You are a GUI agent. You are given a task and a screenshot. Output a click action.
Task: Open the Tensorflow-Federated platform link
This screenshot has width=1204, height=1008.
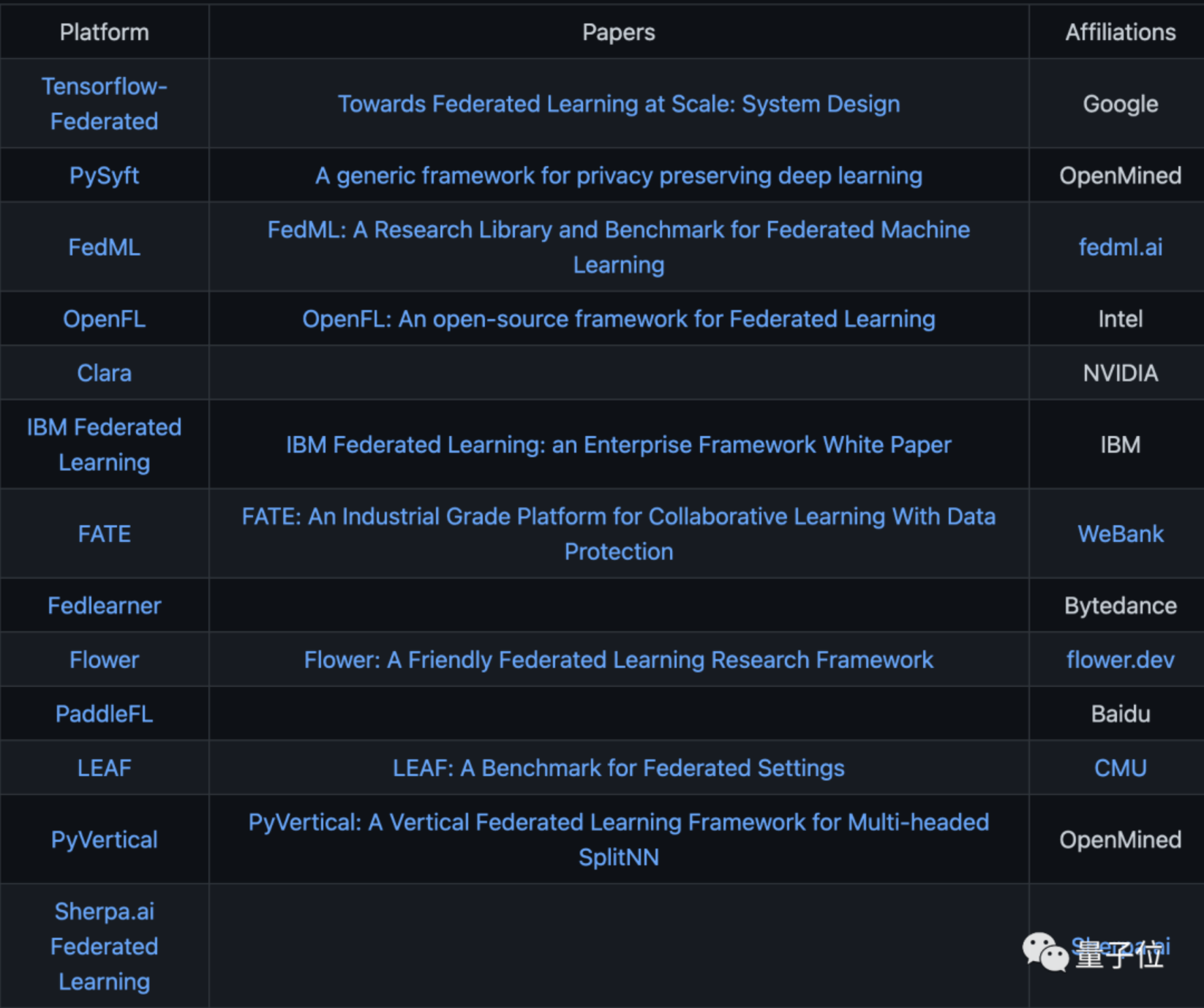click(x=105, y=104)
